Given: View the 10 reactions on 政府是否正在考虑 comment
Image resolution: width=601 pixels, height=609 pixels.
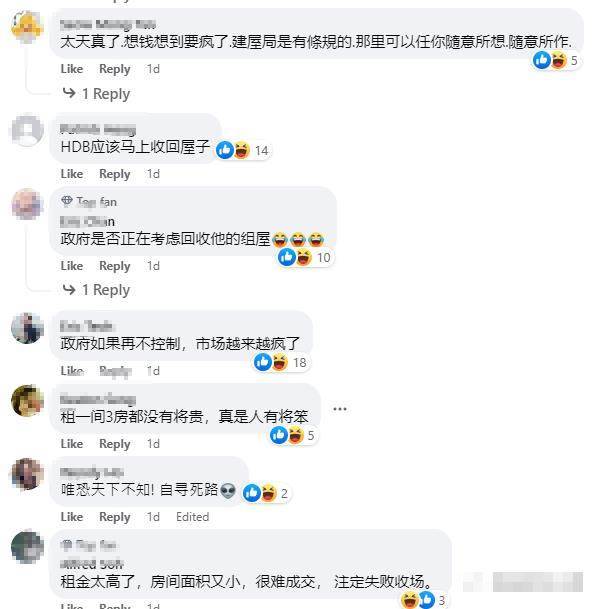Looking at the screenshot, I should 305,258.
